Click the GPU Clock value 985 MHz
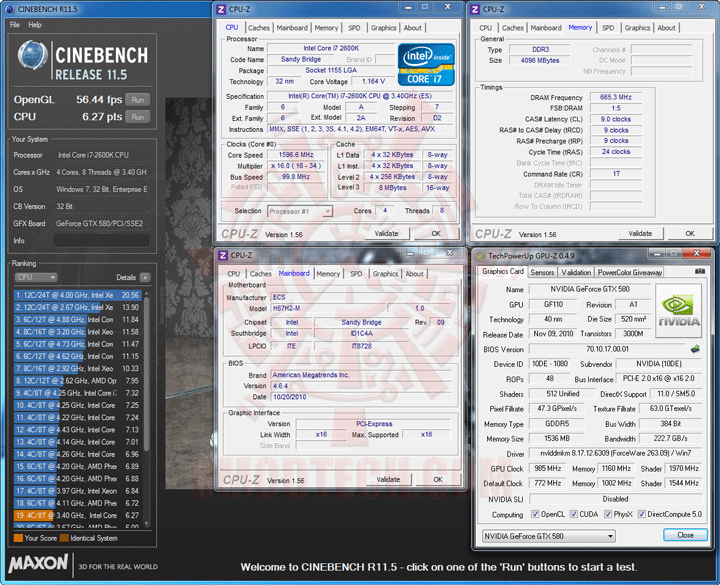Screen dimensions: 720x585 click(547, 468)
